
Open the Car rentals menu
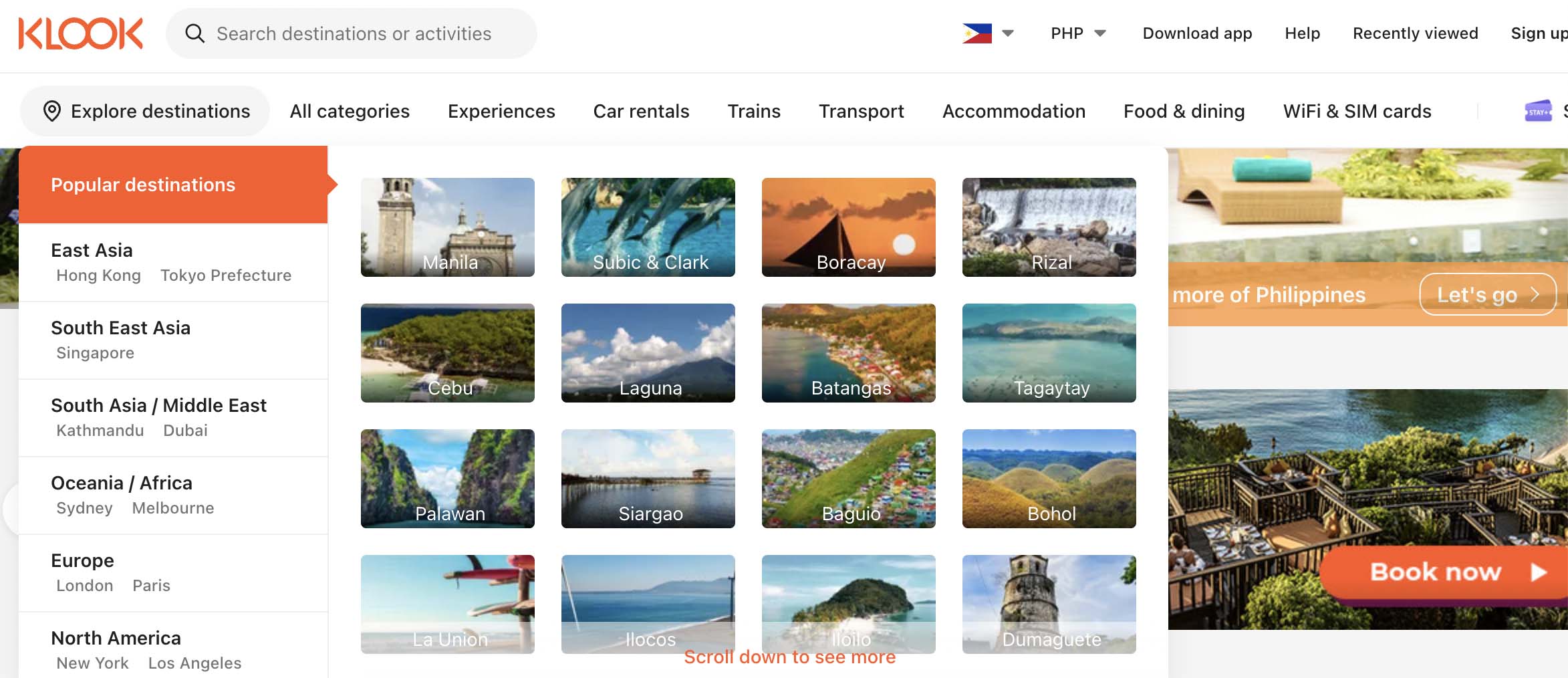pos(641,111)
